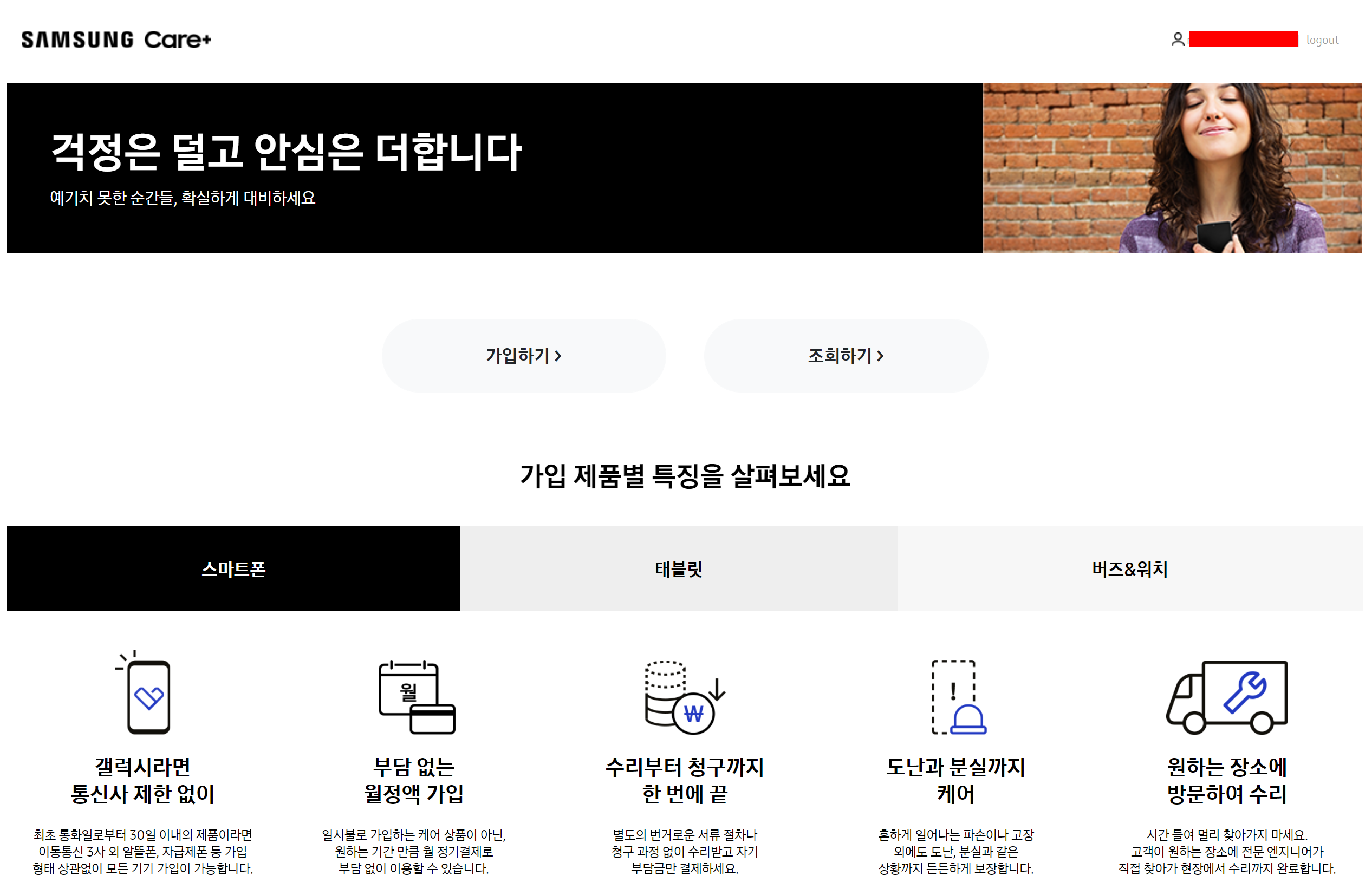
Task: Select the 스마트폰 tab
Action: [233, 568]
